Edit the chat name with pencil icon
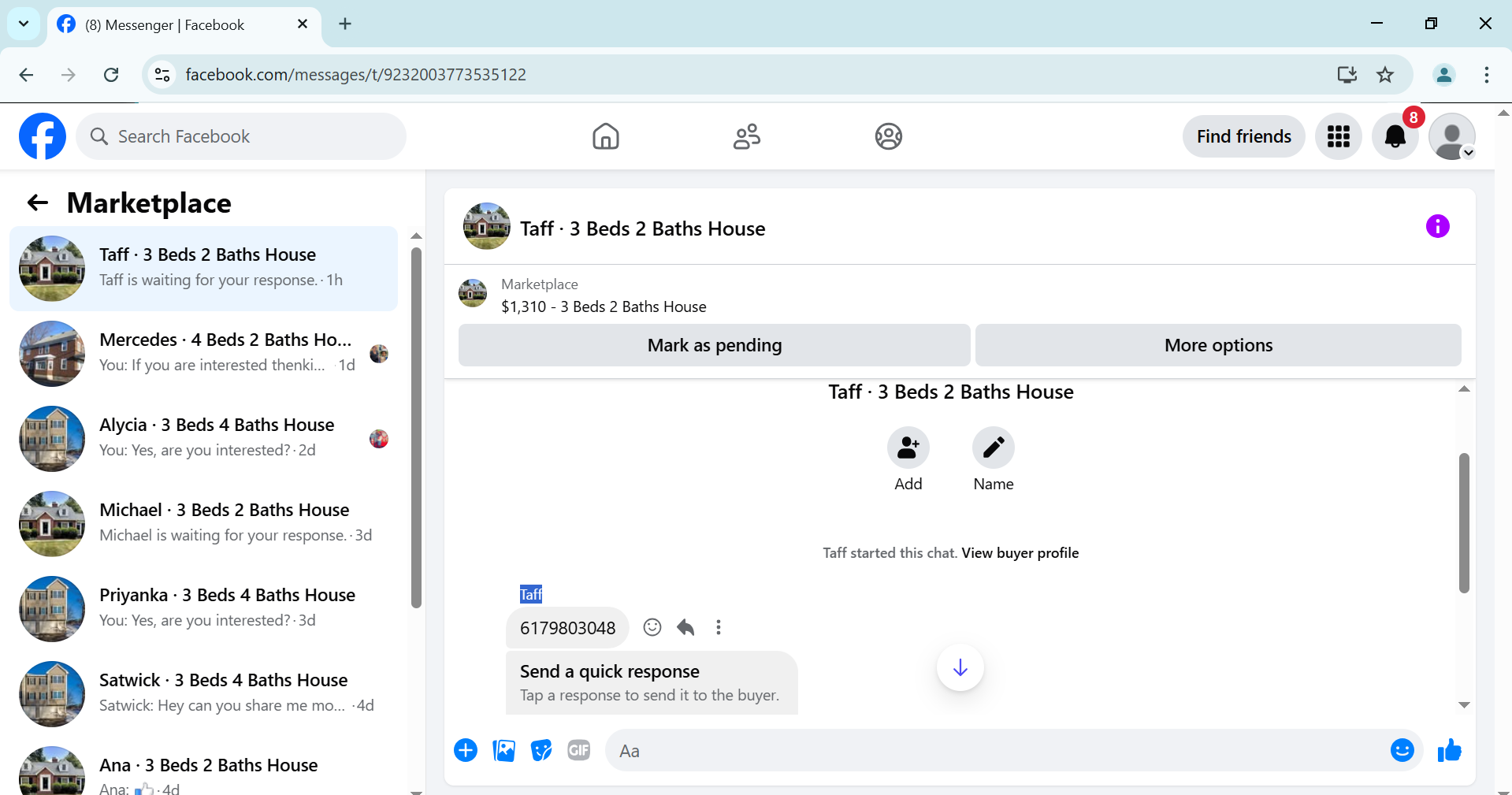 [x=993, y=448]
